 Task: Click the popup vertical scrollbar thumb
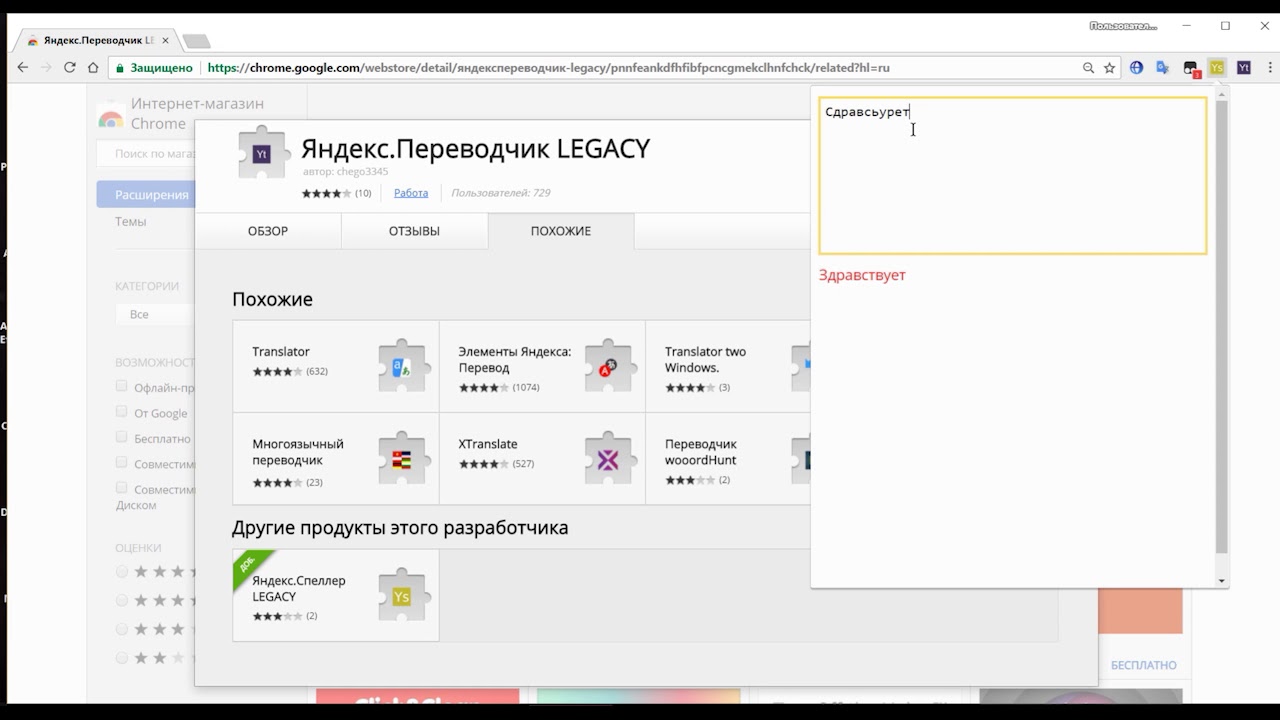pos(1221,327)
